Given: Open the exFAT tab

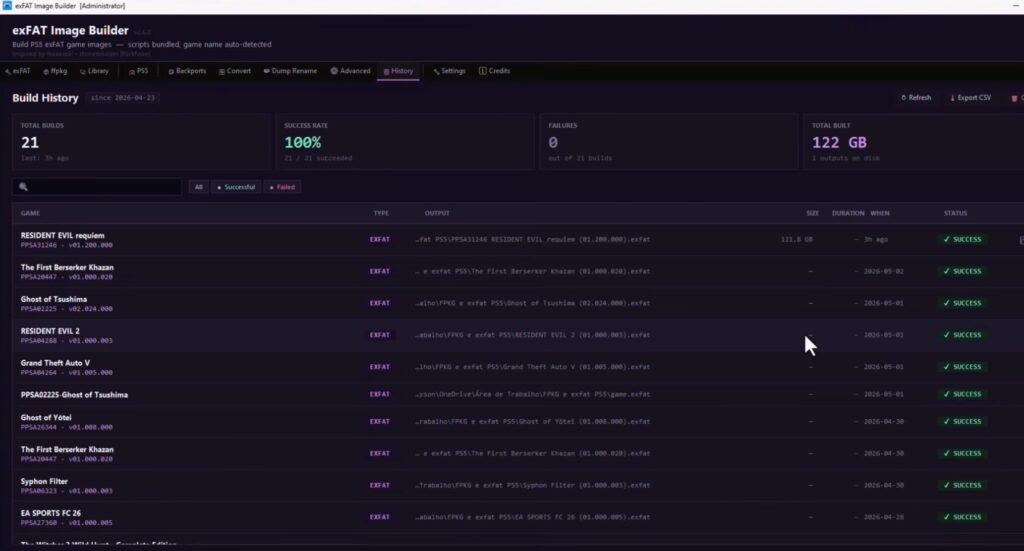Looking at the screenshot, I should click(18, 71).
